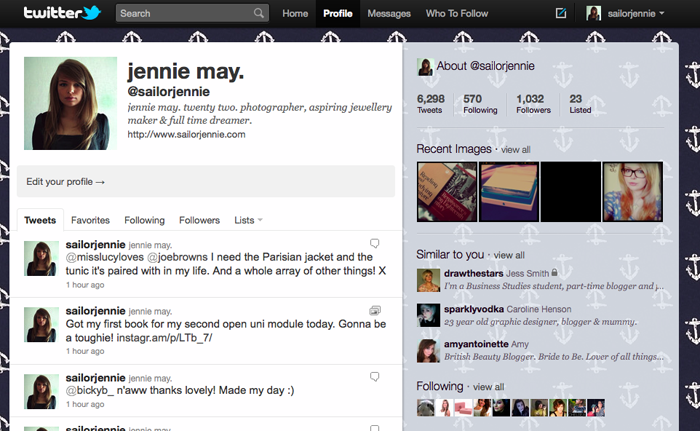Open Messages in top navigation
Viewport: 700px width, 431px height.
pos(389,13)
